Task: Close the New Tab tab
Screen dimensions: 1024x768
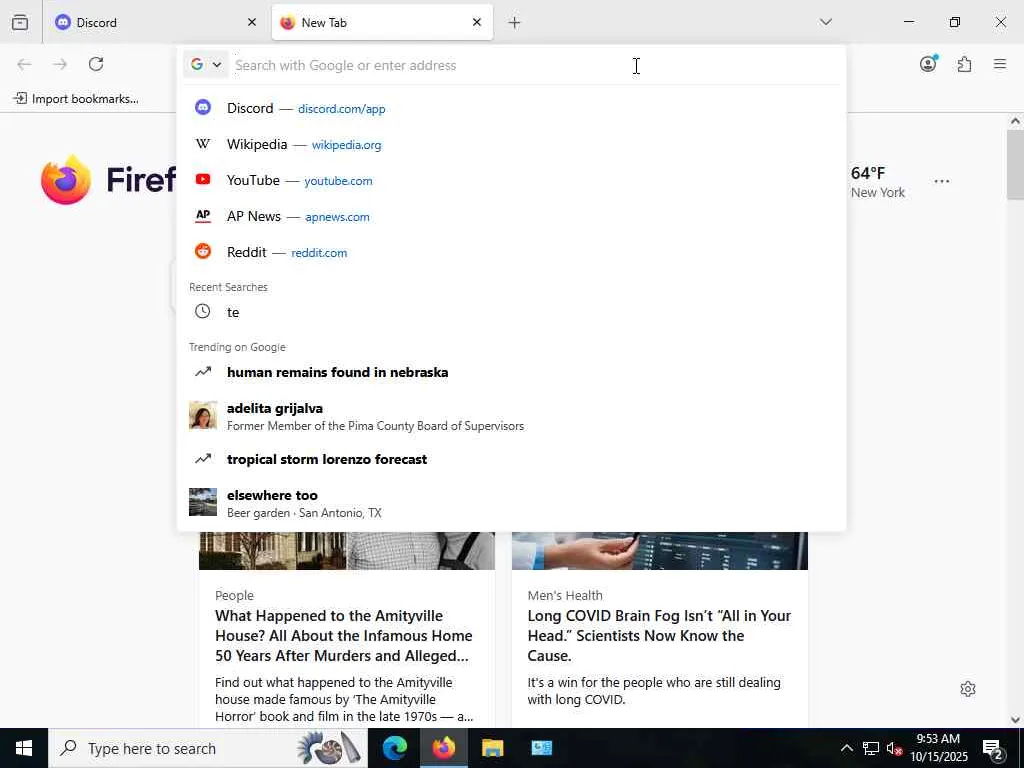Action: click(x=477, y=22)
